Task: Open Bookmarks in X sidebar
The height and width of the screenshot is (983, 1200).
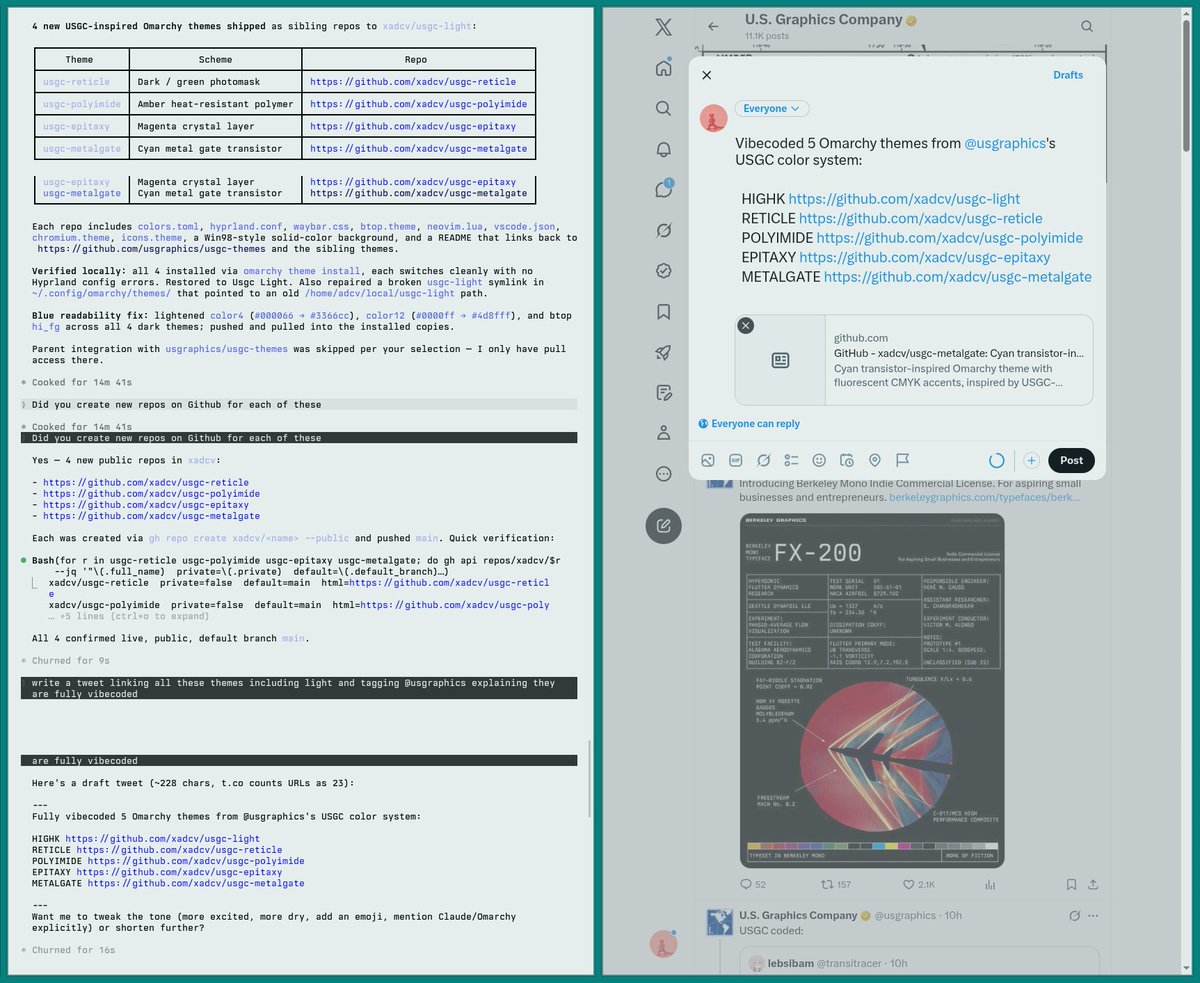Action: (664, 312)
